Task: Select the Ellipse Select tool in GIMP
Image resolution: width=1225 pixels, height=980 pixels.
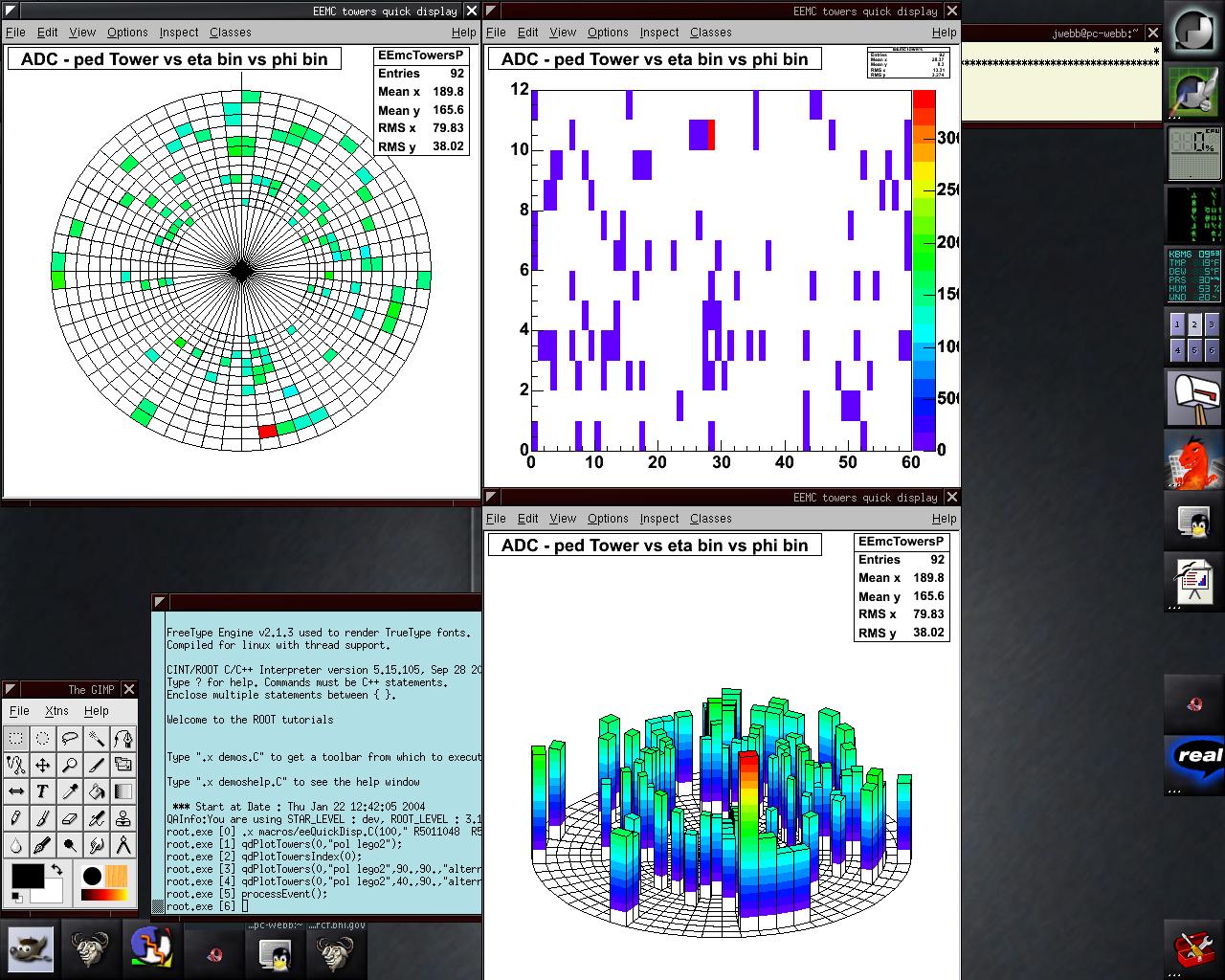Action: click(43, 739)
